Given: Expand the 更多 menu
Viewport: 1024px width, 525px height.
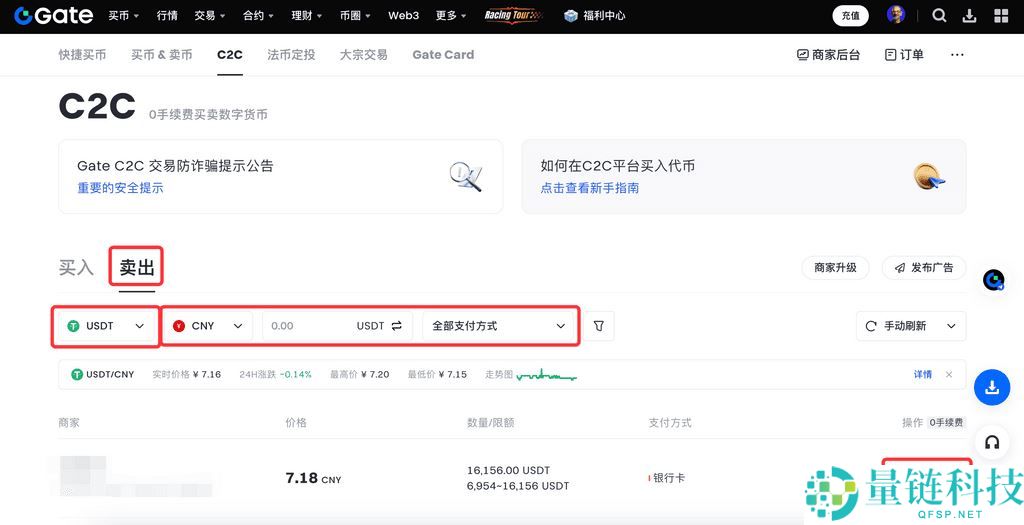Looking at the screenshot, I should pos(451,16).
